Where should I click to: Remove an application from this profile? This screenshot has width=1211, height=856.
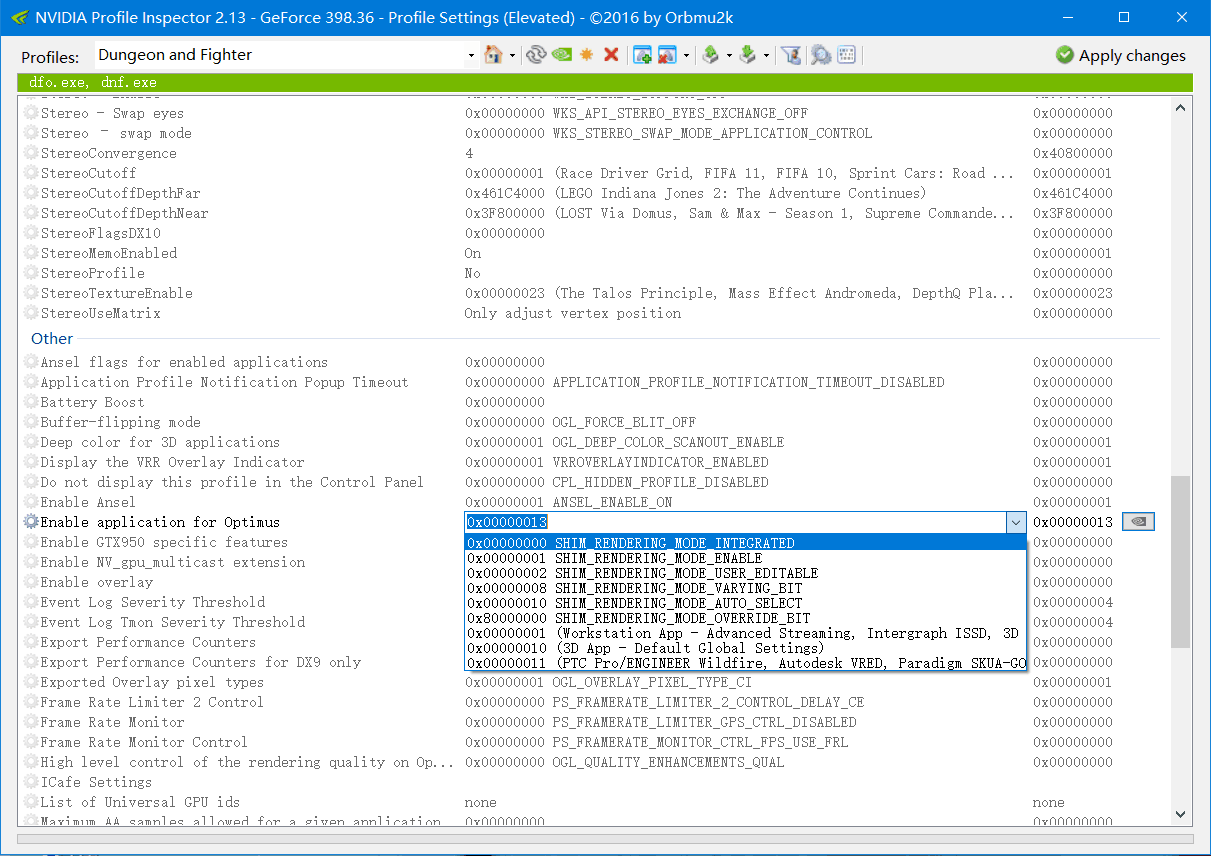[x=667, y=55]
